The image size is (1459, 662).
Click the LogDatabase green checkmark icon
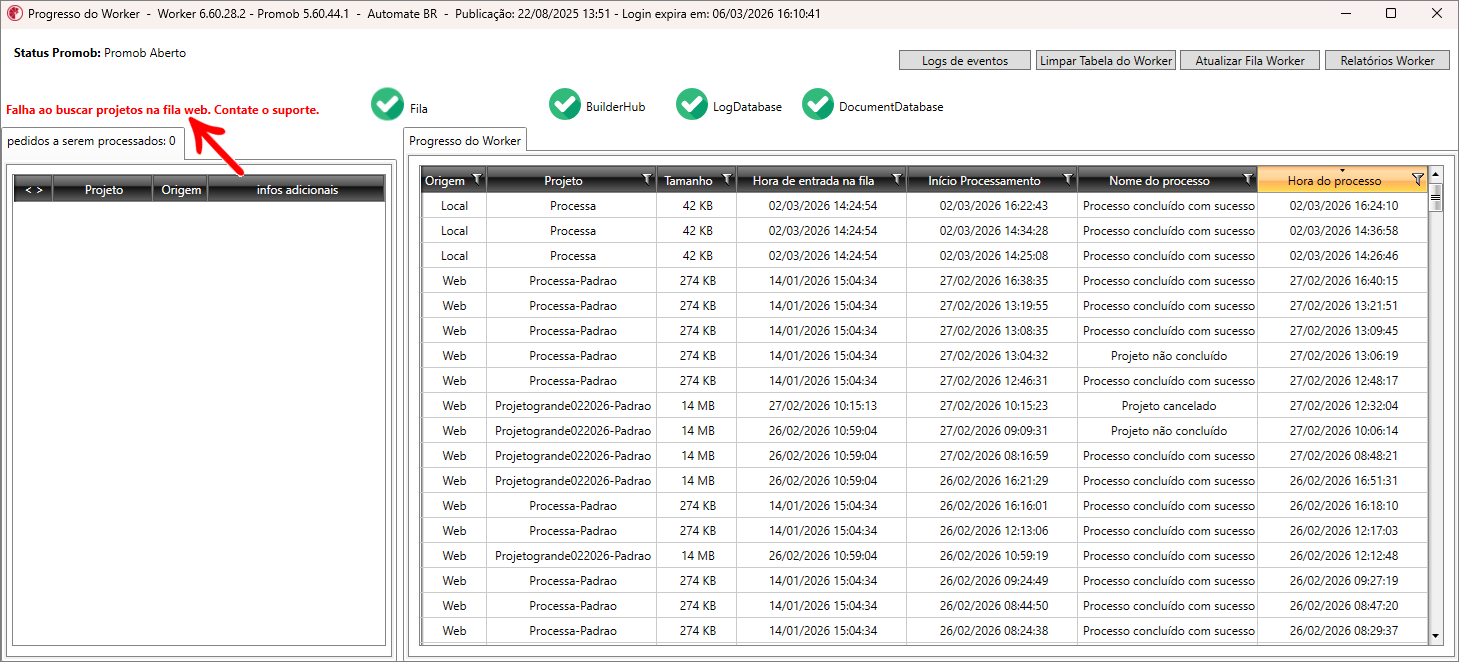[692, 105]
